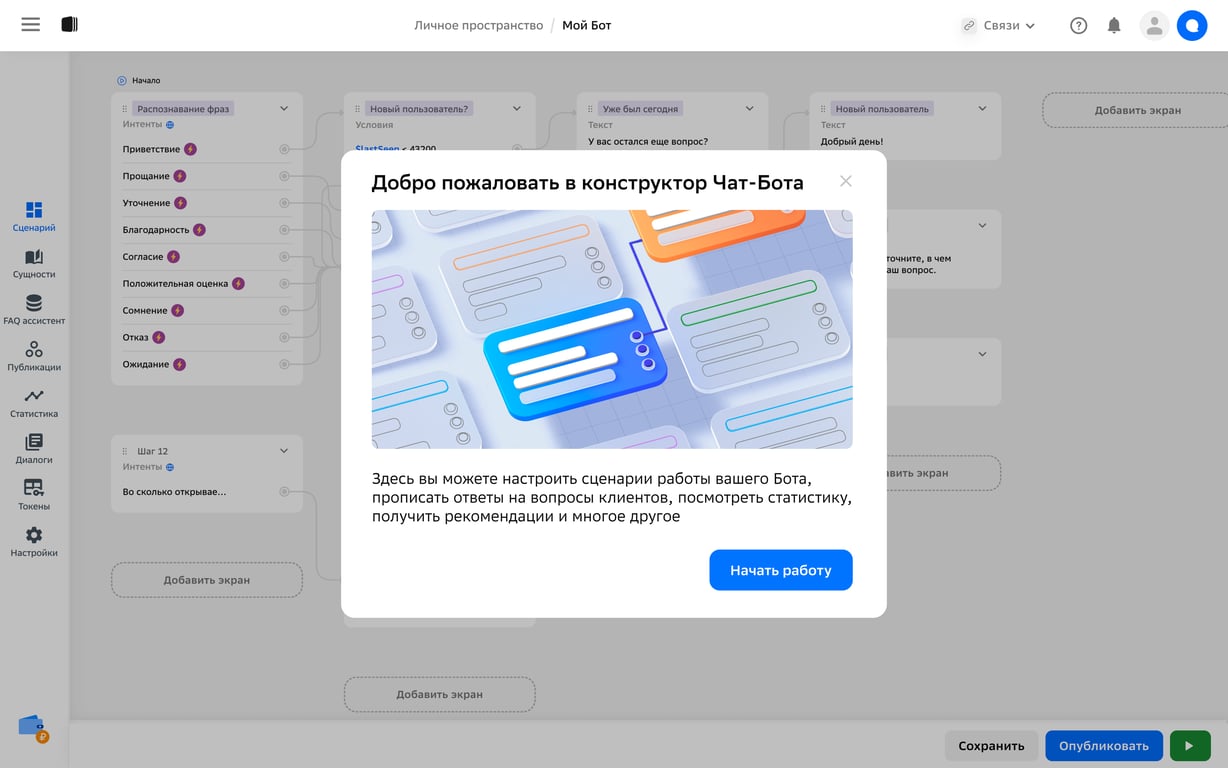Screen dimensions: 1228x768
Task: Click connector port of Во сколько открывае... row
Action: (x=284, y=492)
